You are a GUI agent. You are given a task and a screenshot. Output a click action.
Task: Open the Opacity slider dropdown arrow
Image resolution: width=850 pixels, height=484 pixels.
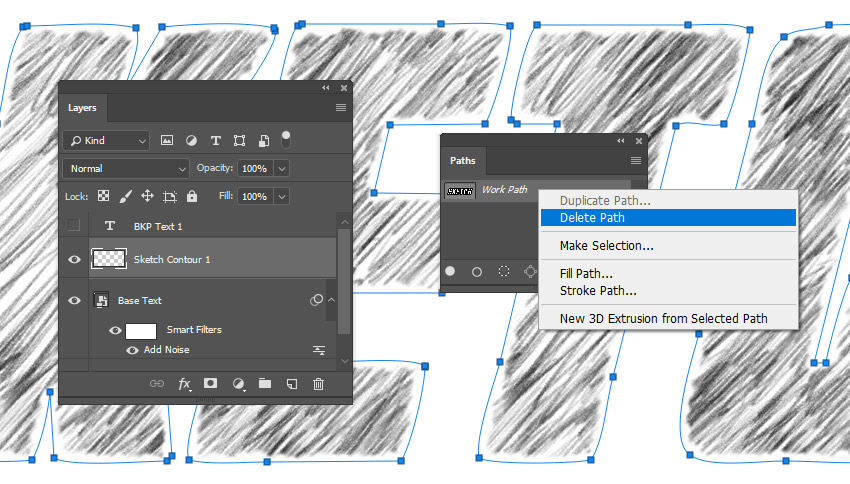point(282,169)
